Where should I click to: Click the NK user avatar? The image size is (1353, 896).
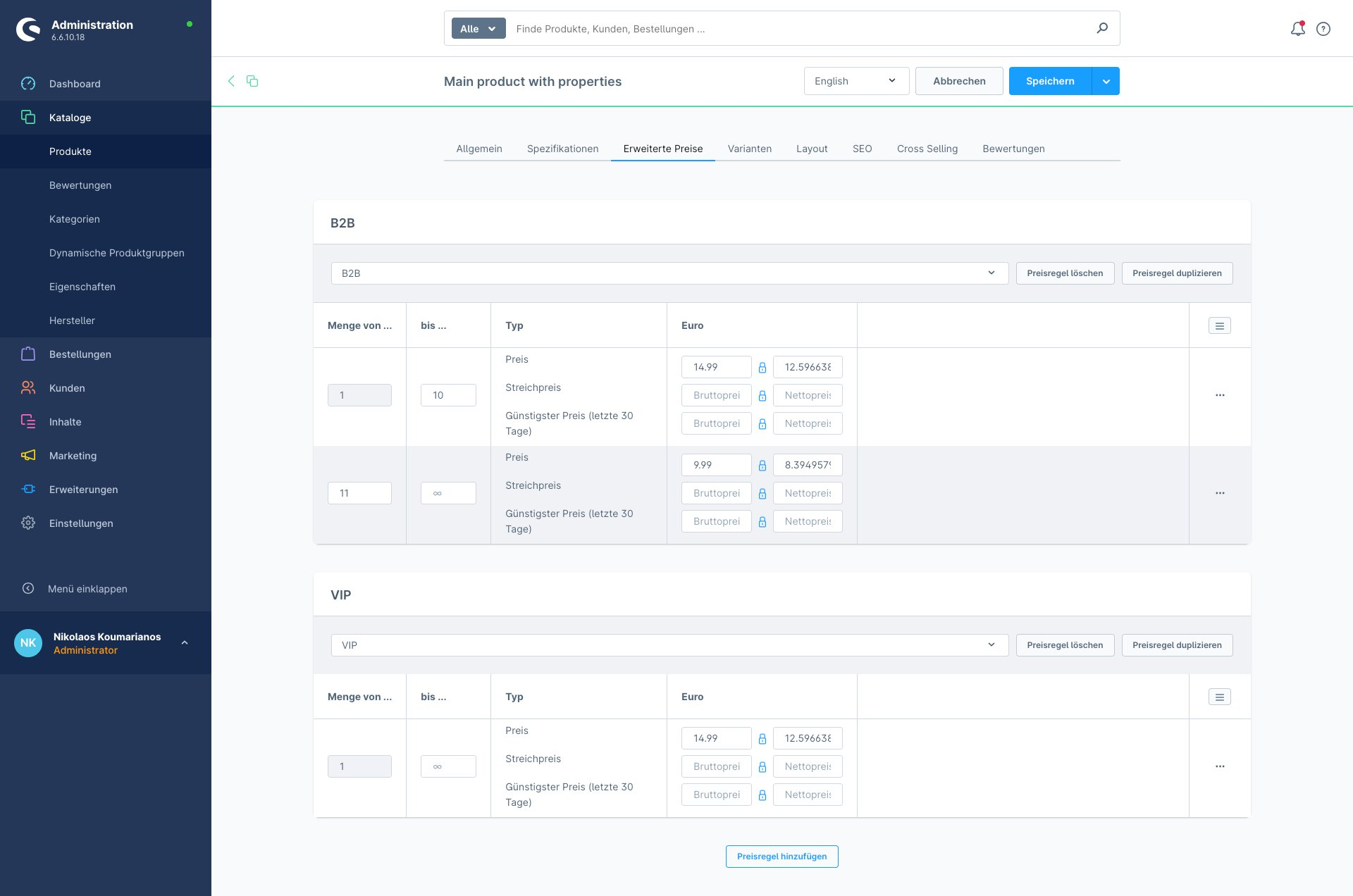coord(28,642)
